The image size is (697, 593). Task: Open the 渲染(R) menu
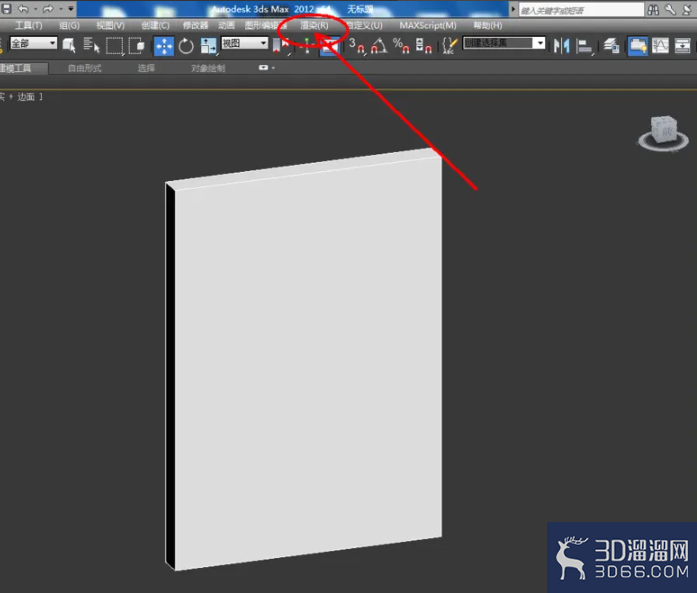coord(314,25)
